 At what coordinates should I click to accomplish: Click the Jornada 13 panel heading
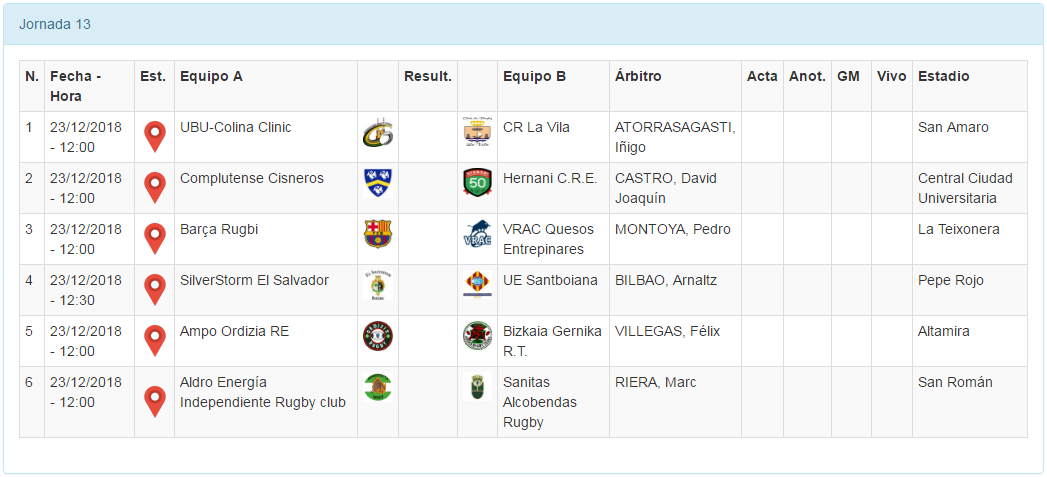click(55, 24)
